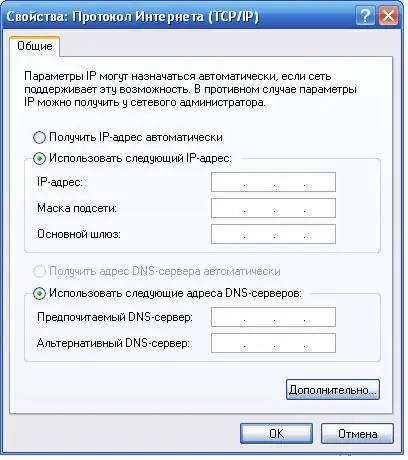Confirm settings with the OK button
Viewport: 408px width, 460px height.
click(276, 434)
